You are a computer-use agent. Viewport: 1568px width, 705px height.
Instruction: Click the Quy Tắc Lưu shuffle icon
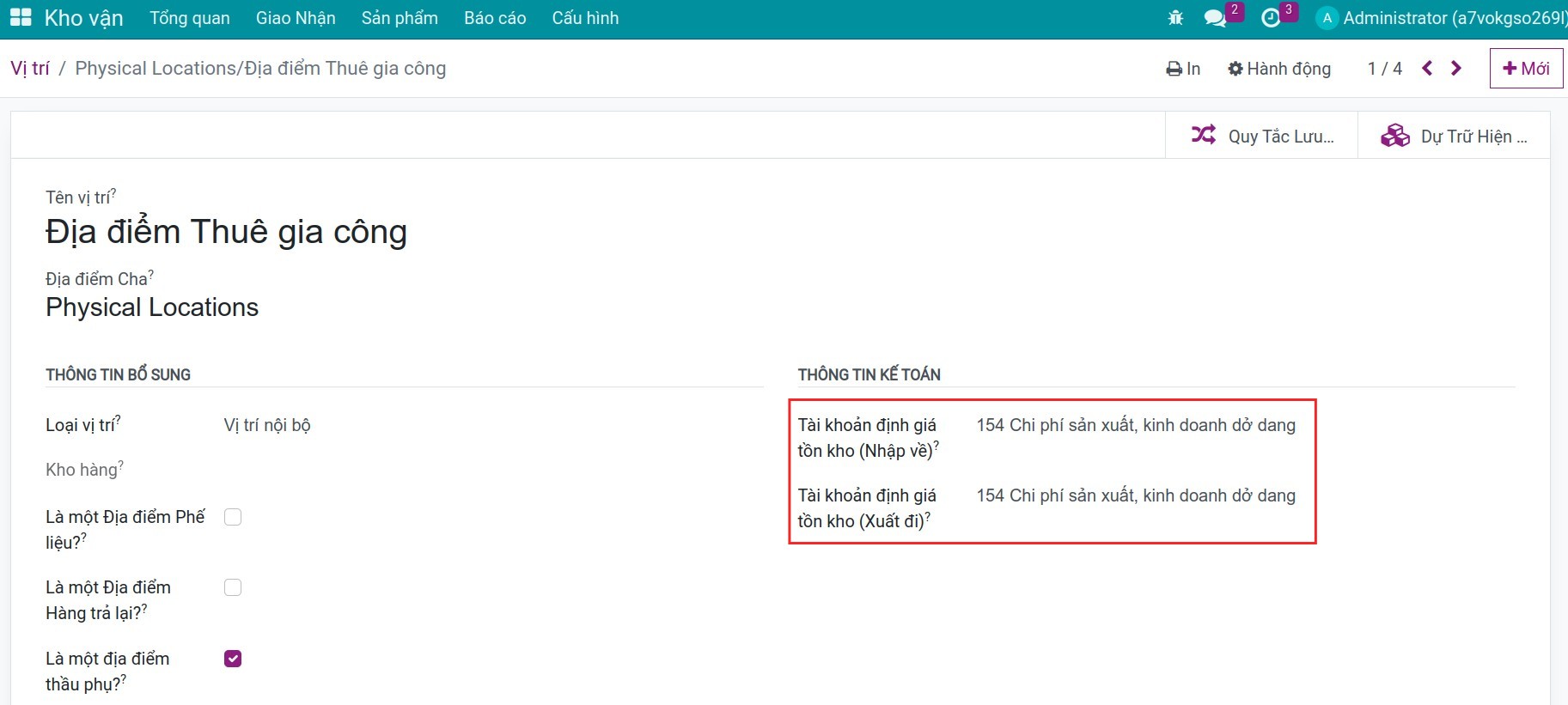point(1204,135)
